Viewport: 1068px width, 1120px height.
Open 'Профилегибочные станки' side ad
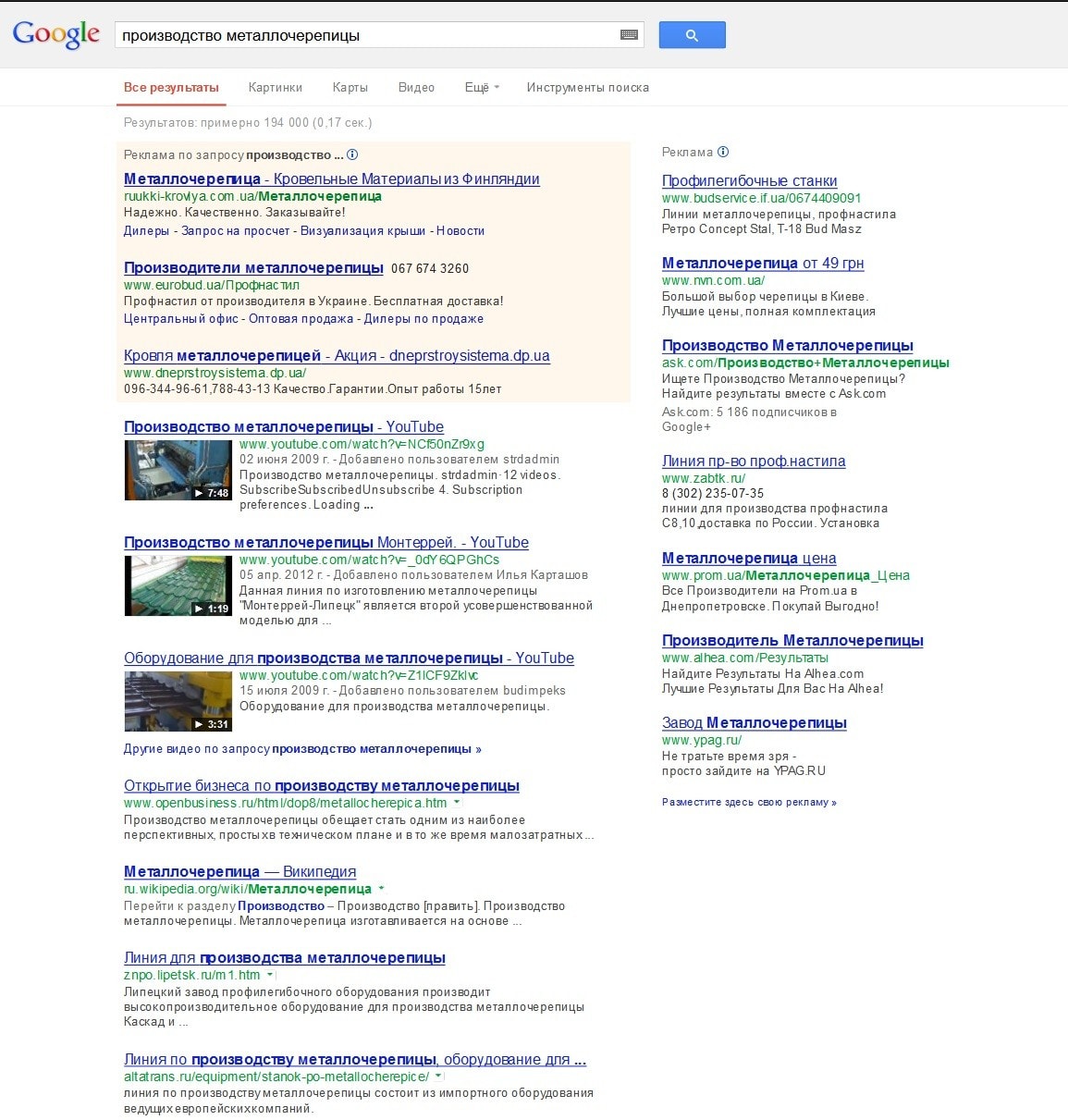[x=749, y=180]
